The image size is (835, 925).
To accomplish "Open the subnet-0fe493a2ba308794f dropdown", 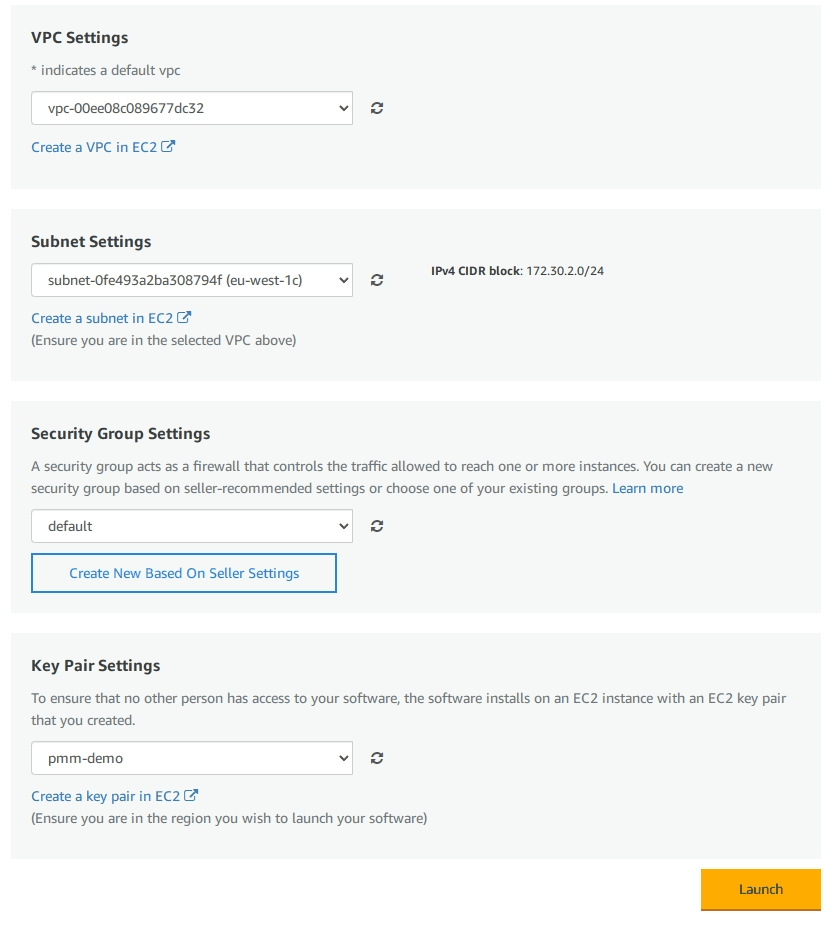I will pos(192,280).
